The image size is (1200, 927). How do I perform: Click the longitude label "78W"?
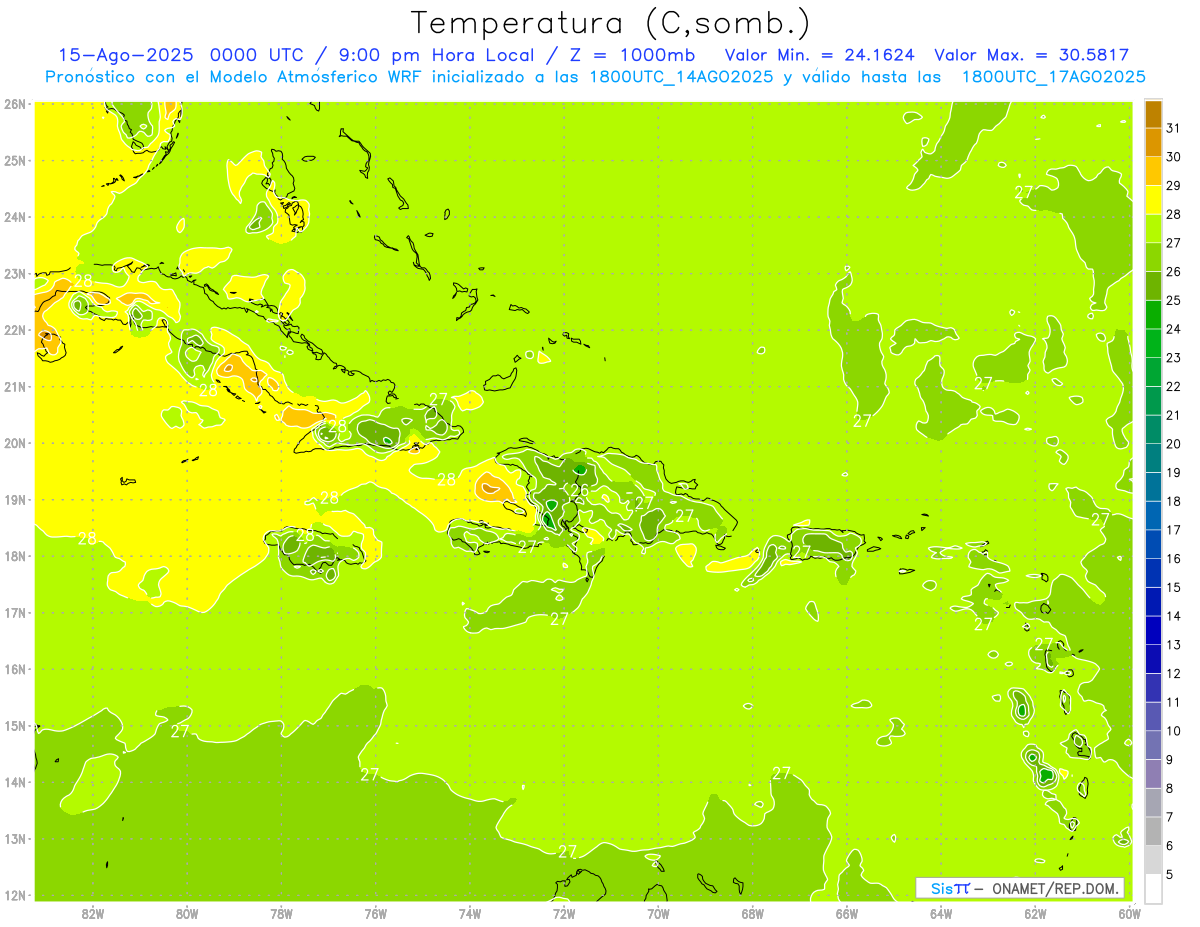tap(281, 913)
